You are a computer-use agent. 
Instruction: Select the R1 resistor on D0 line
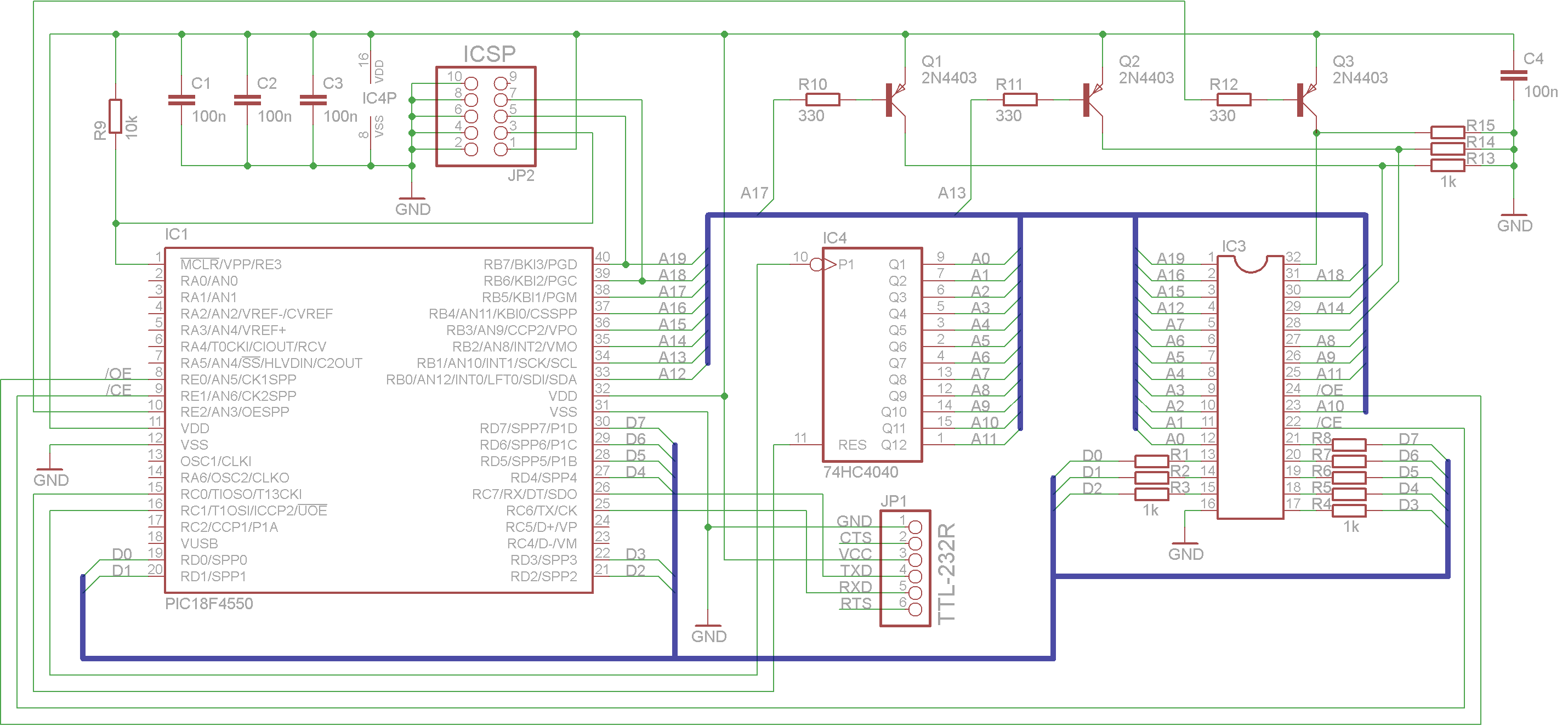(1151, 461)
